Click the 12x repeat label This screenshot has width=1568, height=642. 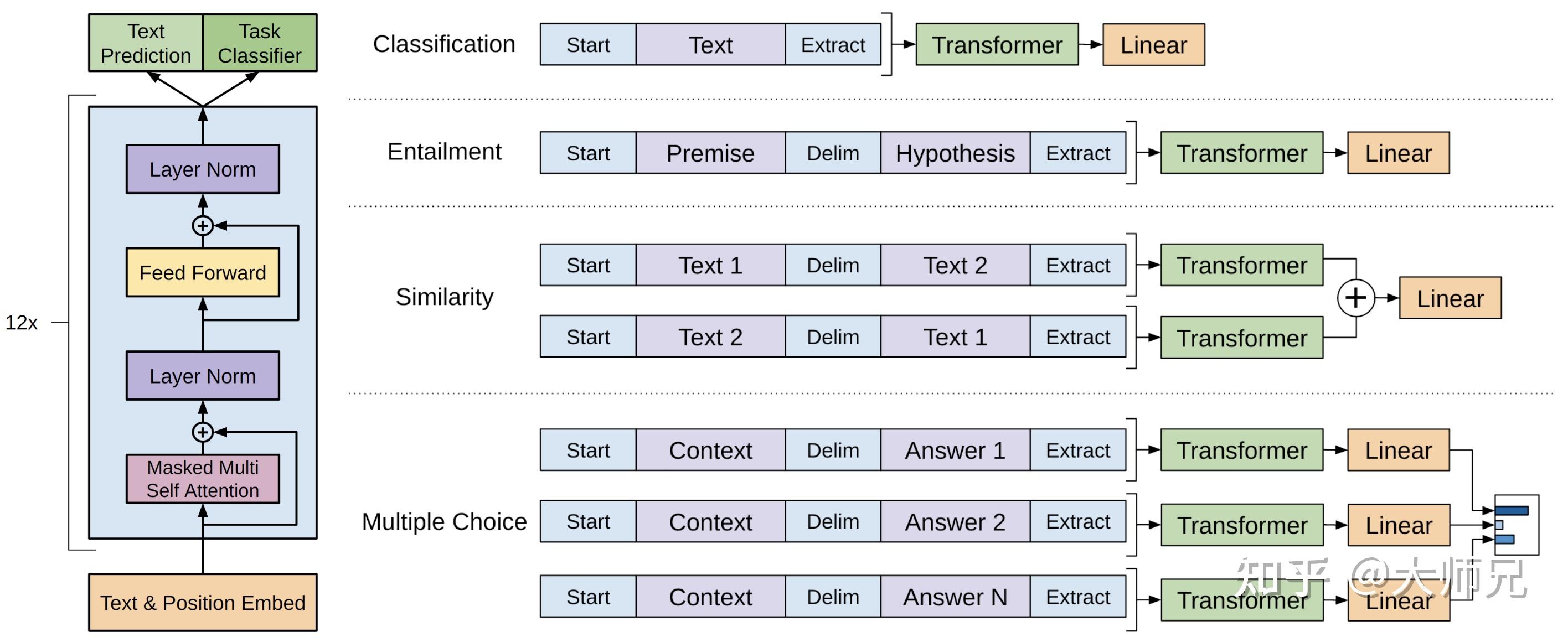click(21, 323)
